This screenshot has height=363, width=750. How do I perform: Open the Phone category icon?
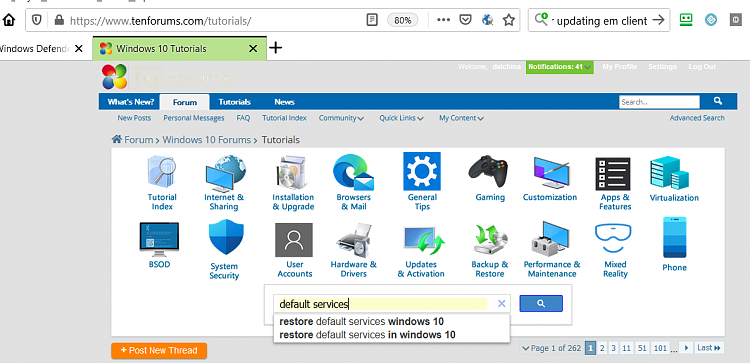[x=674, y=238]
